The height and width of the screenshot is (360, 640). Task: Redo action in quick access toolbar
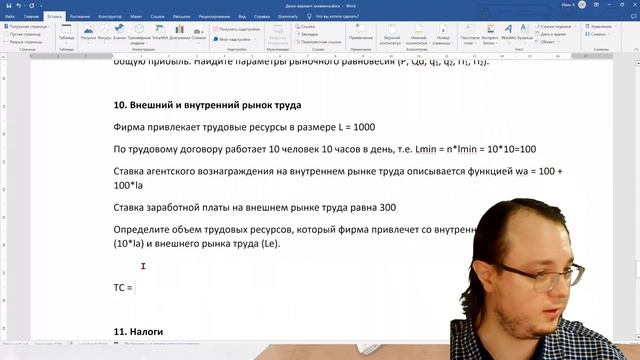pos(31,6)
